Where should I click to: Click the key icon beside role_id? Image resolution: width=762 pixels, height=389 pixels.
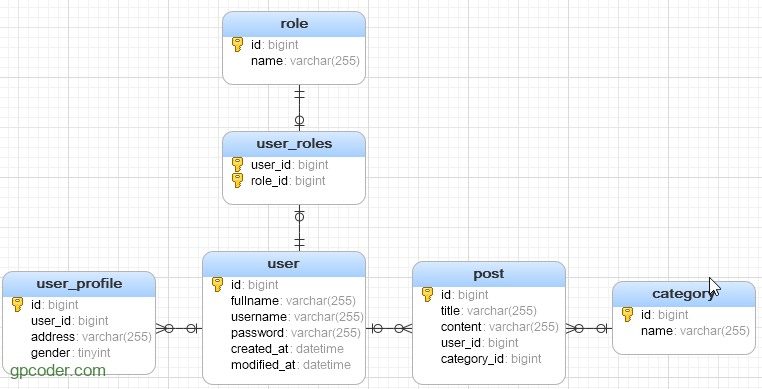pyautogui.click(x=237, y=180)
